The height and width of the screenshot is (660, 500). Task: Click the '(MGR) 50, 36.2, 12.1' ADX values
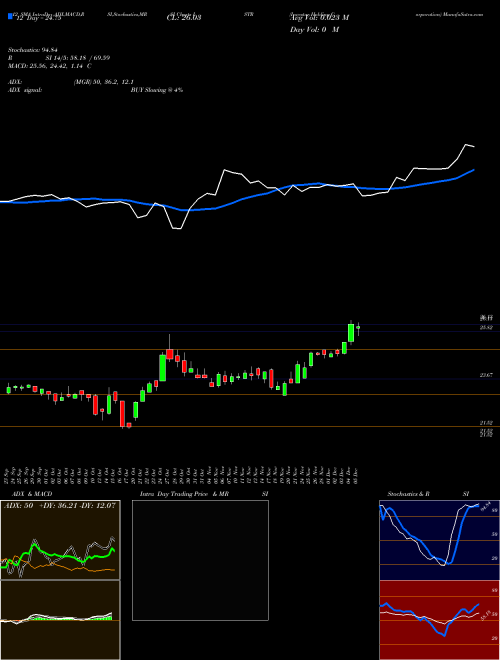(x=104, y=82)
